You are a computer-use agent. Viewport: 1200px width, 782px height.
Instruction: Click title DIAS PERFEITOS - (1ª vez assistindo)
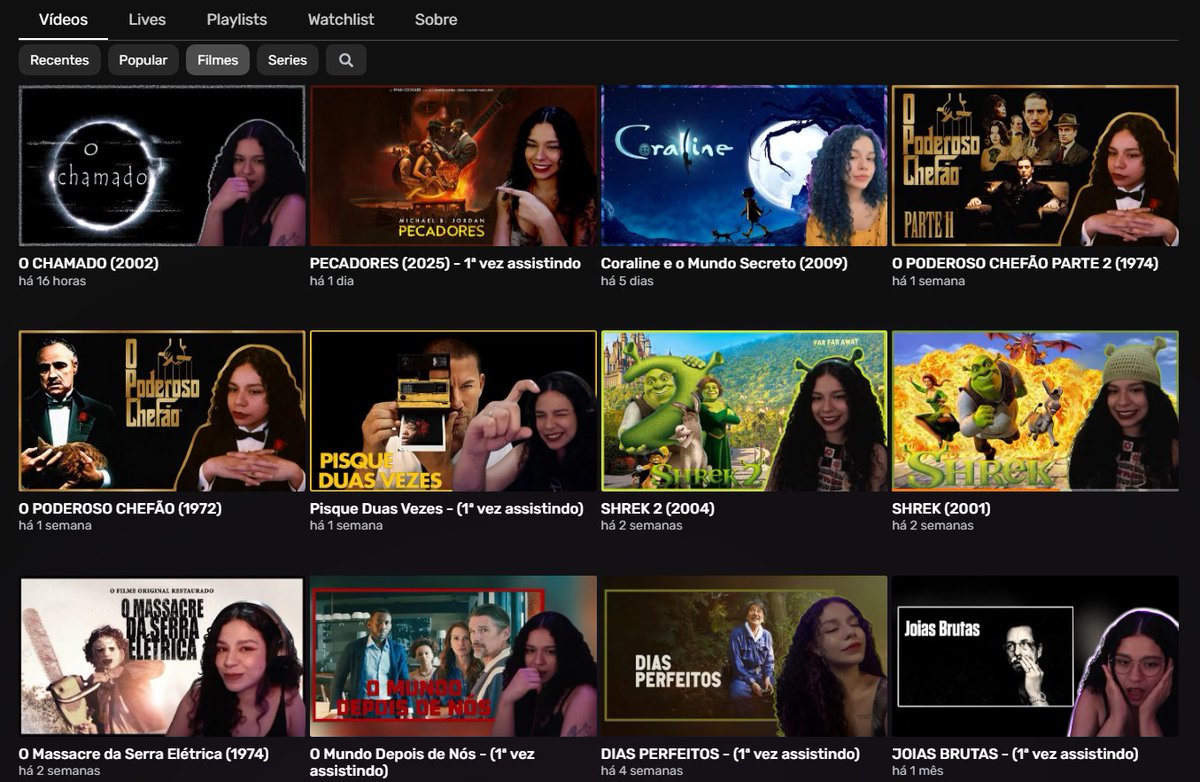[x=730, y=754]
